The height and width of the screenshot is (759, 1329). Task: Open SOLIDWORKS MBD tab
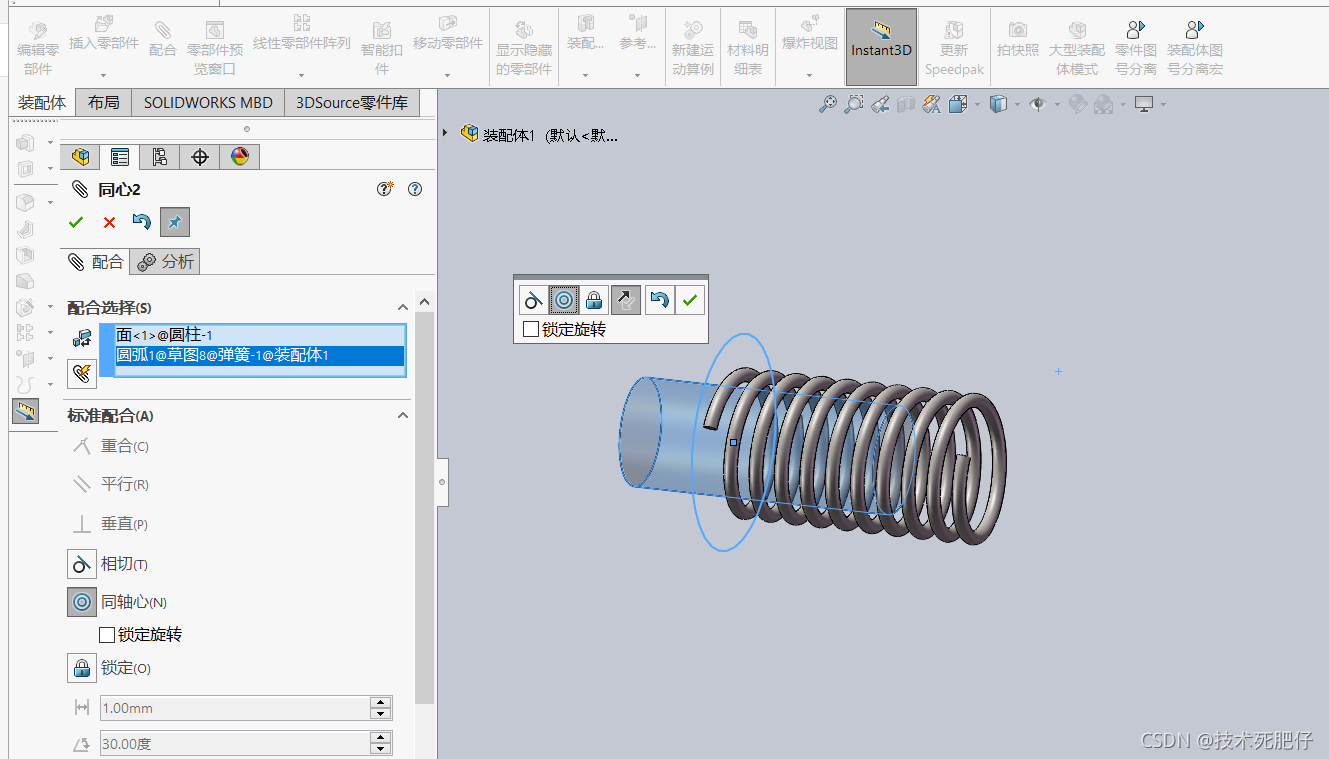[x=208, y=102]
